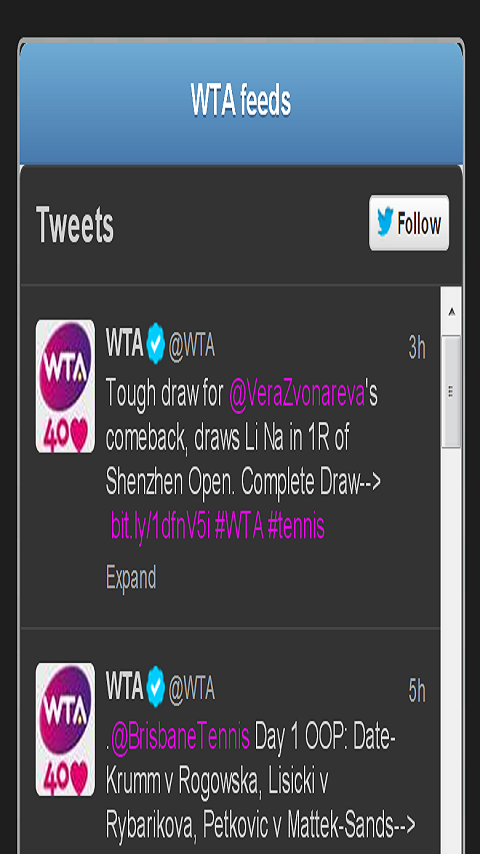Click the scrollbar track below the thumb

click(451, 648)
